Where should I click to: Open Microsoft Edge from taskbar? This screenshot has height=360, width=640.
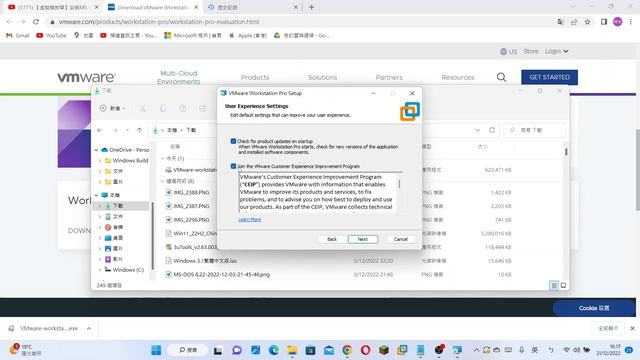pyautogui.click(x=274, y=350)
